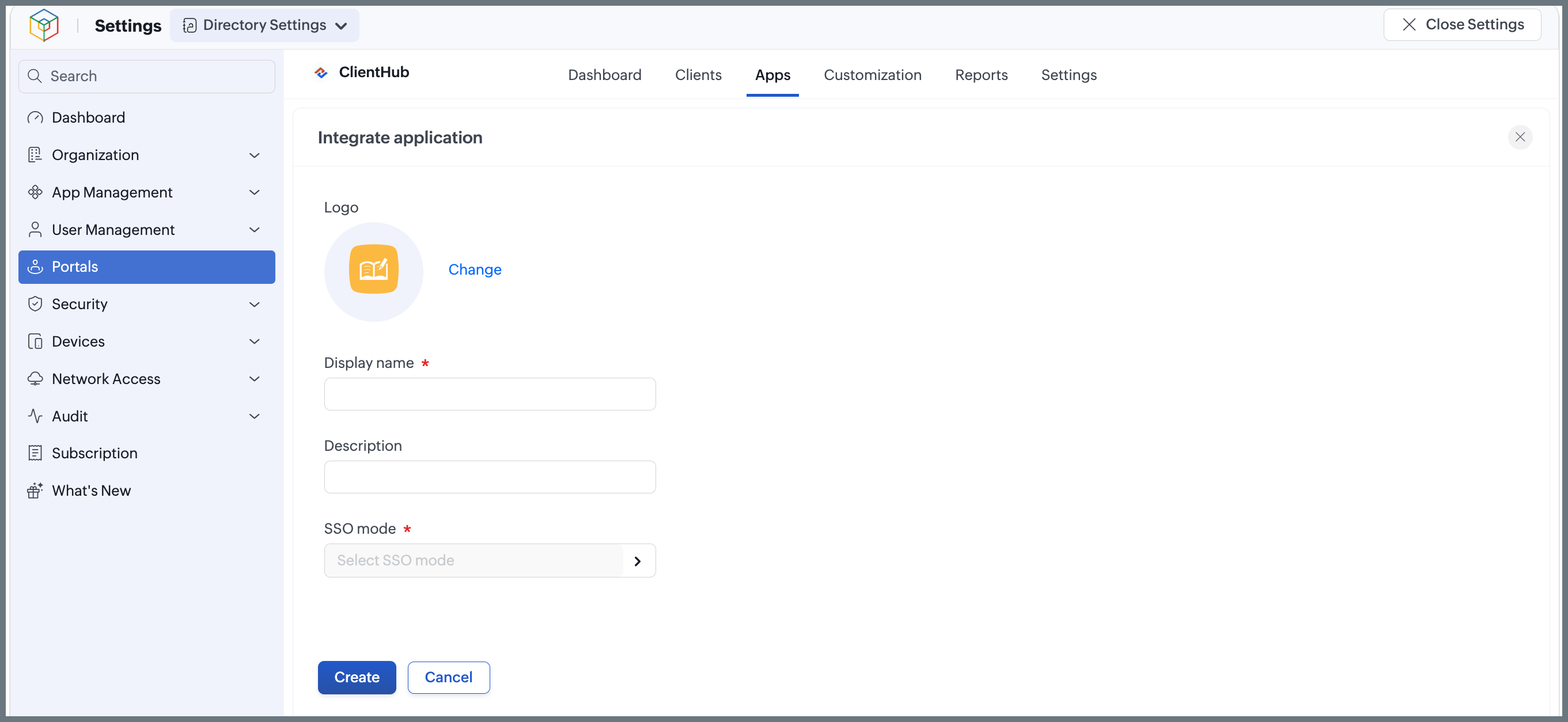The height and width of the screenshot is (722, 1568).
Task: Click the ClientHub portal logo icon
Action: [321, 73]
